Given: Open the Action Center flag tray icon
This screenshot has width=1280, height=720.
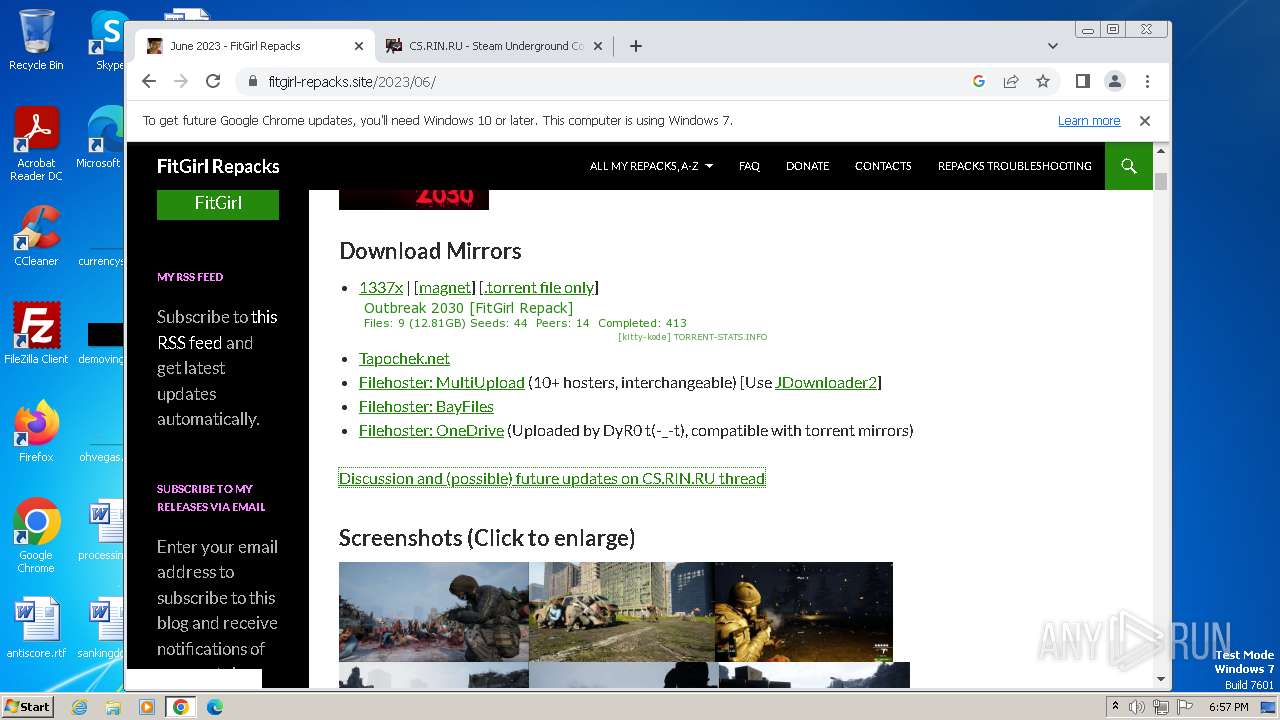Looking at the screenshot, I should point(1185,707).
